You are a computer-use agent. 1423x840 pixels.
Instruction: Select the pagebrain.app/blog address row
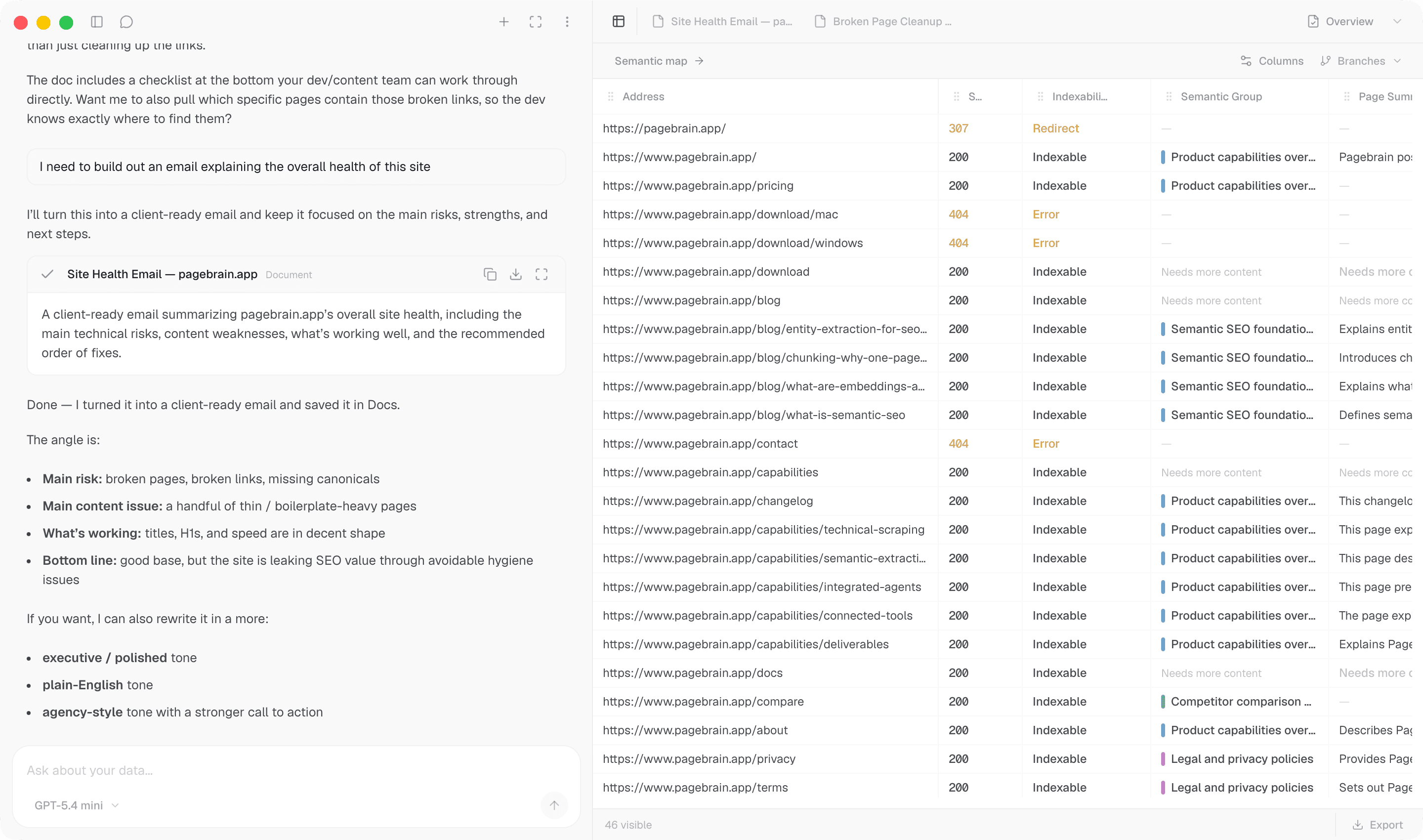(691, 300)
